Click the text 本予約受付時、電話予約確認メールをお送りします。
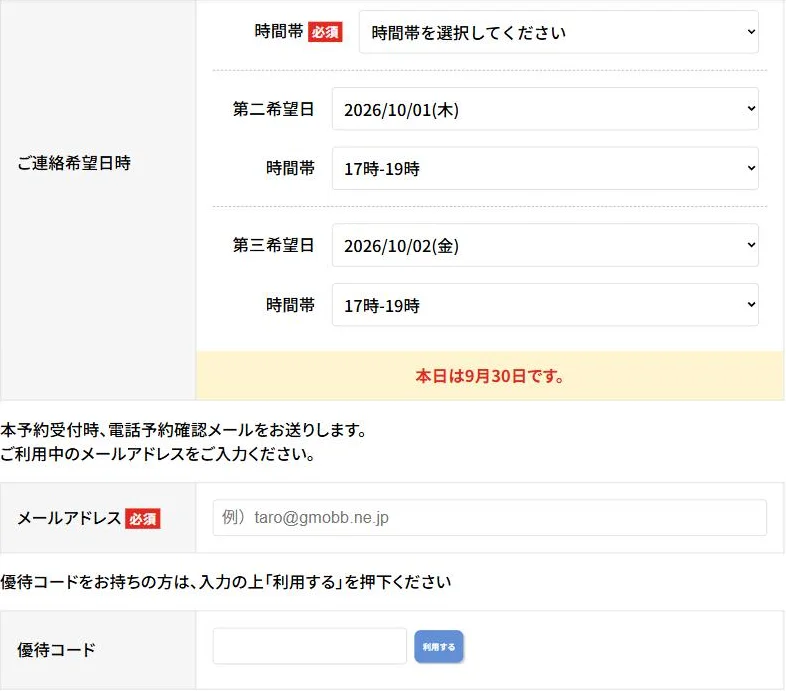This screenshot has width=786, height=691. 184,430
